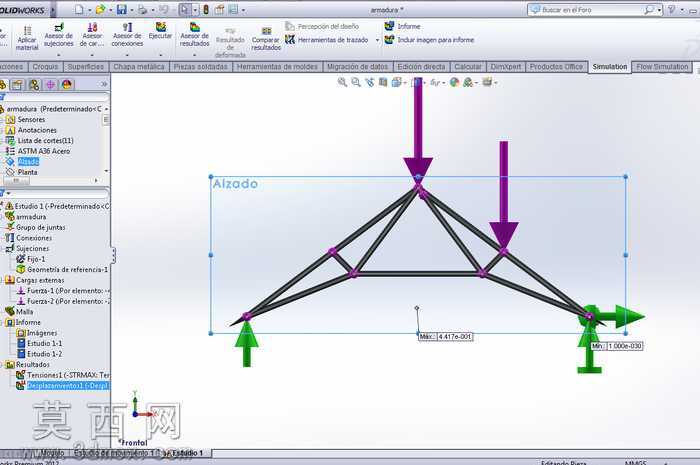
Task: Open the Superficies ribbon tab
Action: pyautogui.click(x=85, y=67)
